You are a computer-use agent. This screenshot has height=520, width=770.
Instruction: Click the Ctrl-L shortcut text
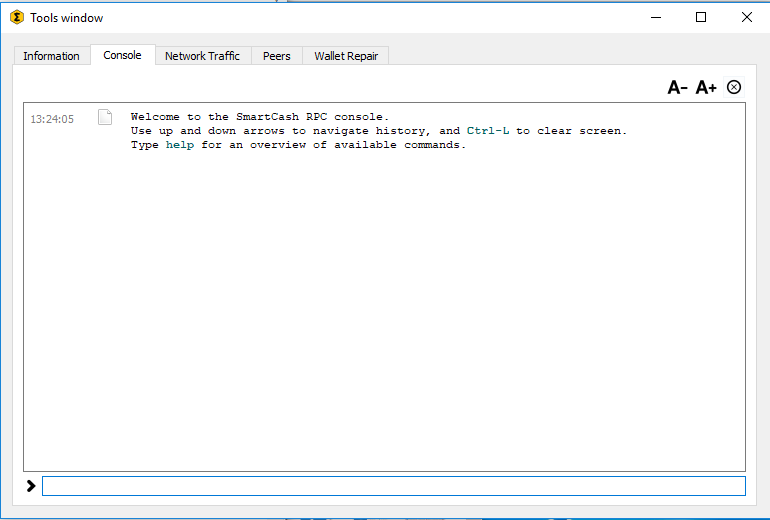pyautogui.click(x=488, y=131)
